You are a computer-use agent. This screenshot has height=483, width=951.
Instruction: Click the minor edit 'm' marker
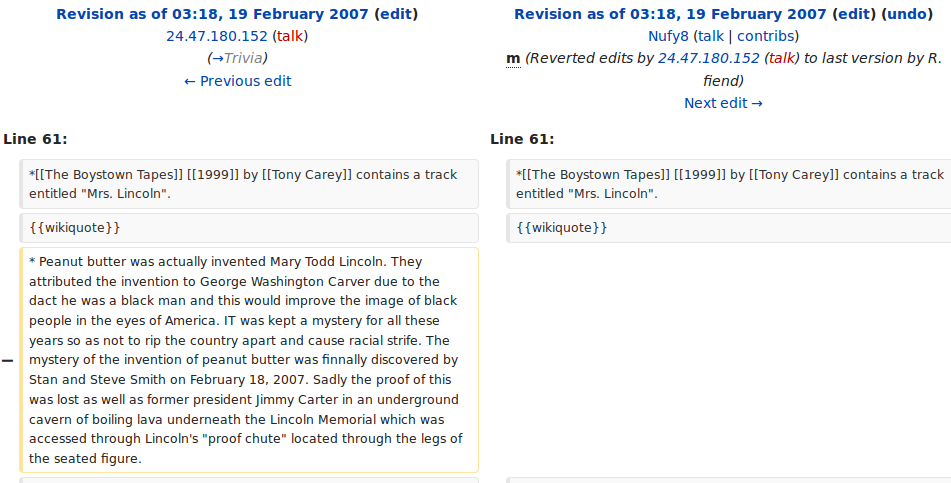coord(513,58)
